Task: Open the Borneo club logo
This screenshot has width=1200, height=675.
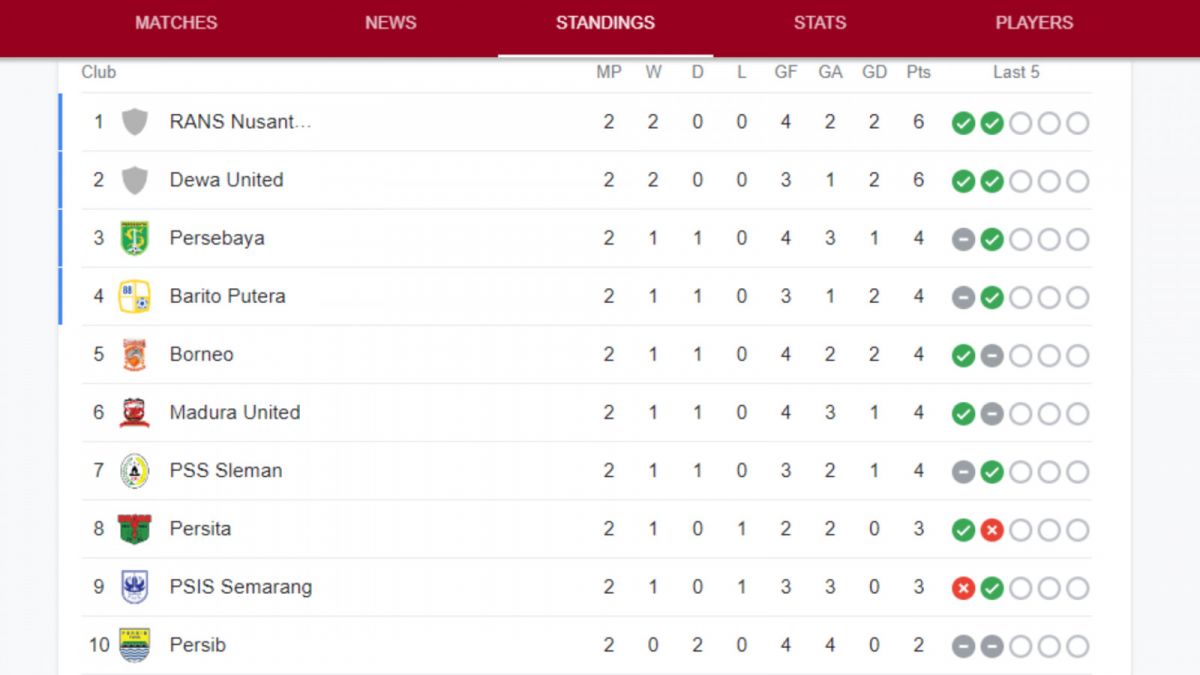Action: [134, 354]
